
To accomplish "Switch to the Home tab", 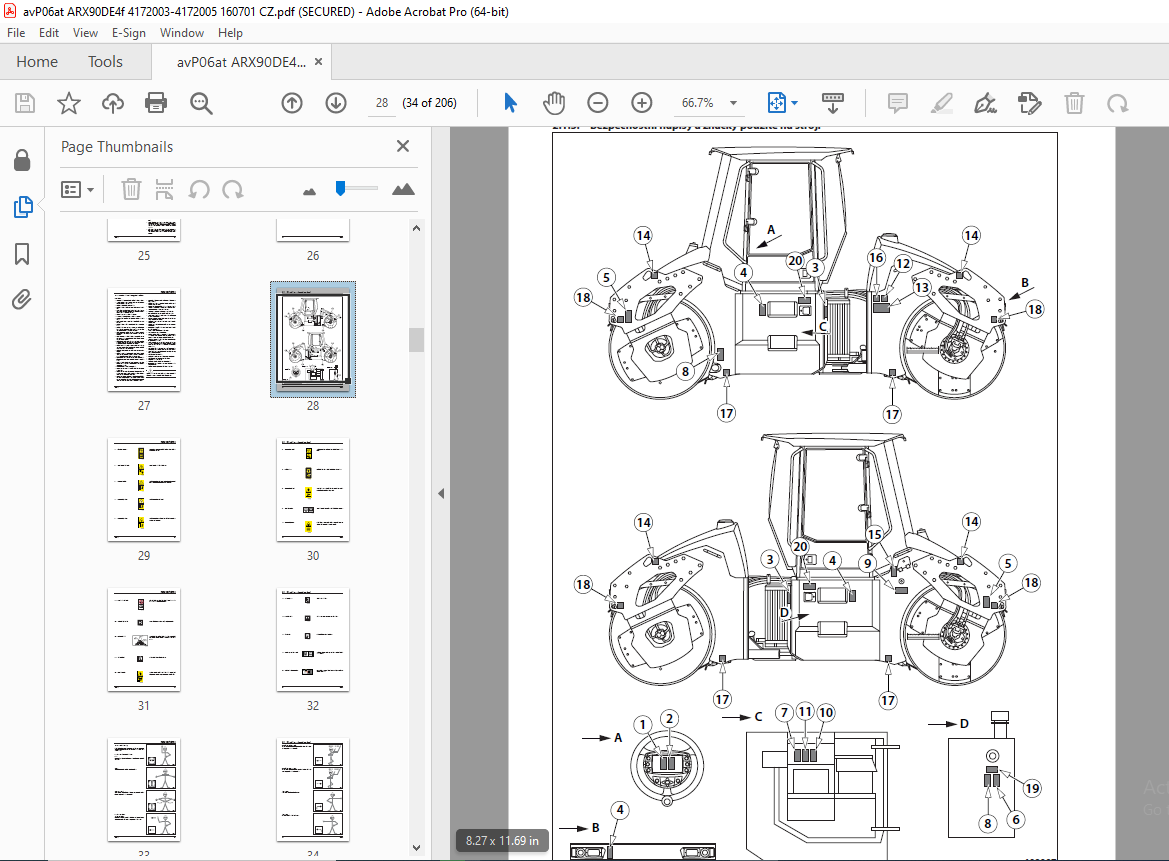I will pyautogui.click(x=37, y=62).
